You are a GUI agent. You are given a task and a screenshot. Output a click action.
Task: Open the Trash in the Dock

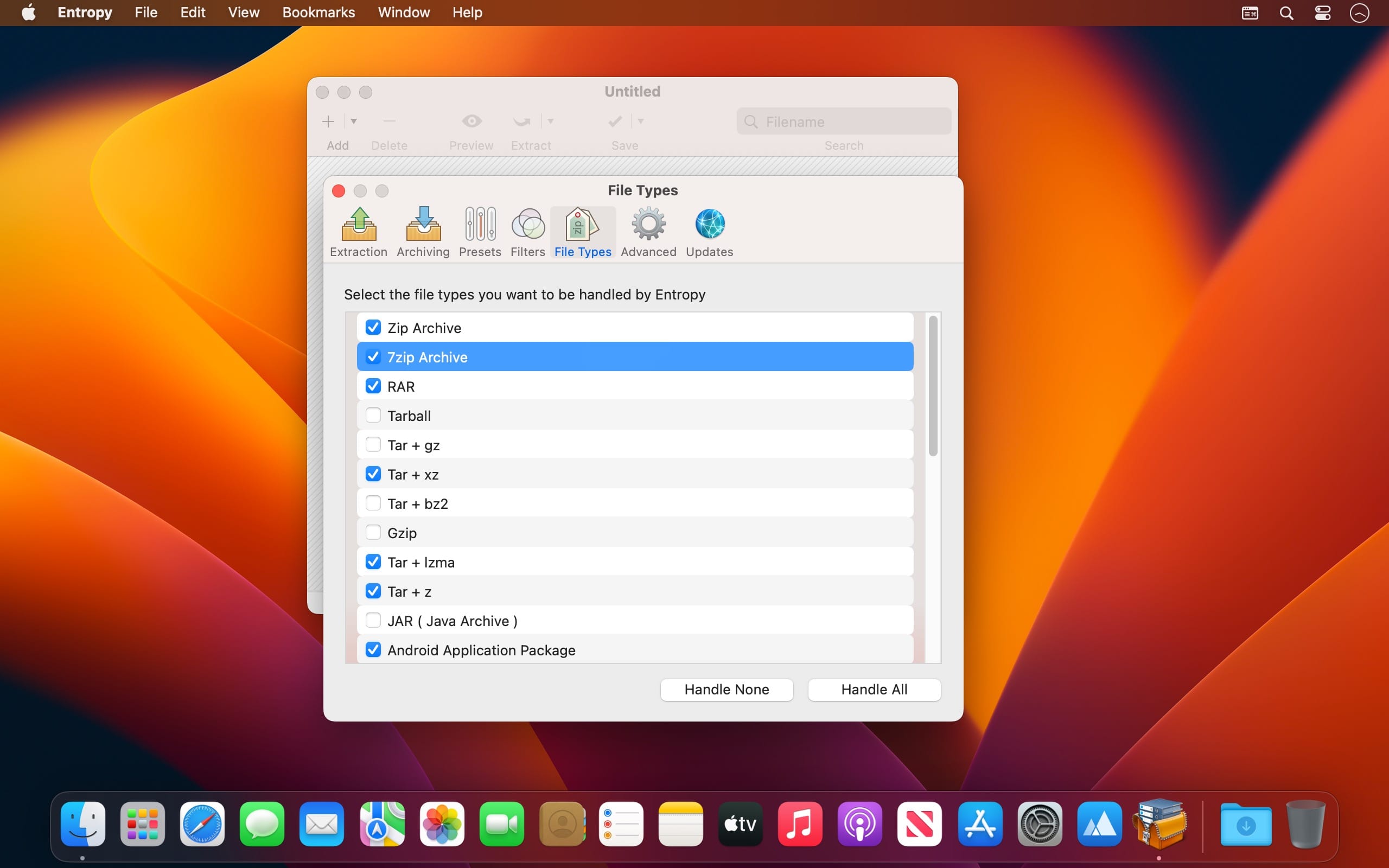[x=1306, y=824]
